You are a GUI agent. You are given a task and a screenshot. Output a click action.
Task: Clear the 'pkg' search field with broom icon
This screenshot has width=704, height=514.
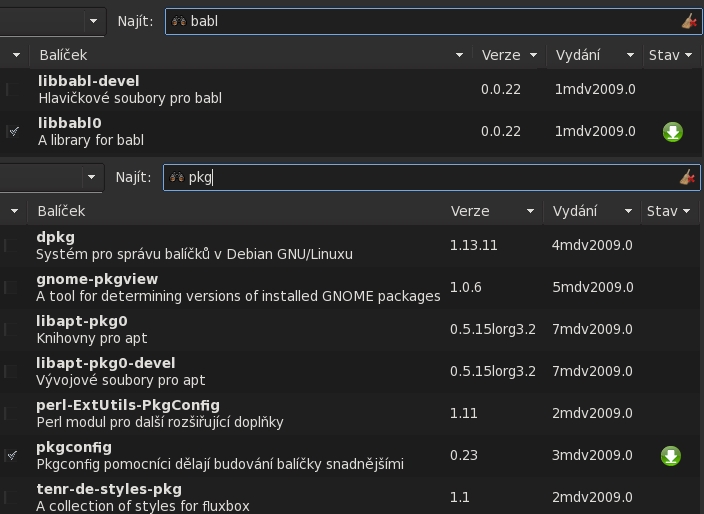coord(687,177)
